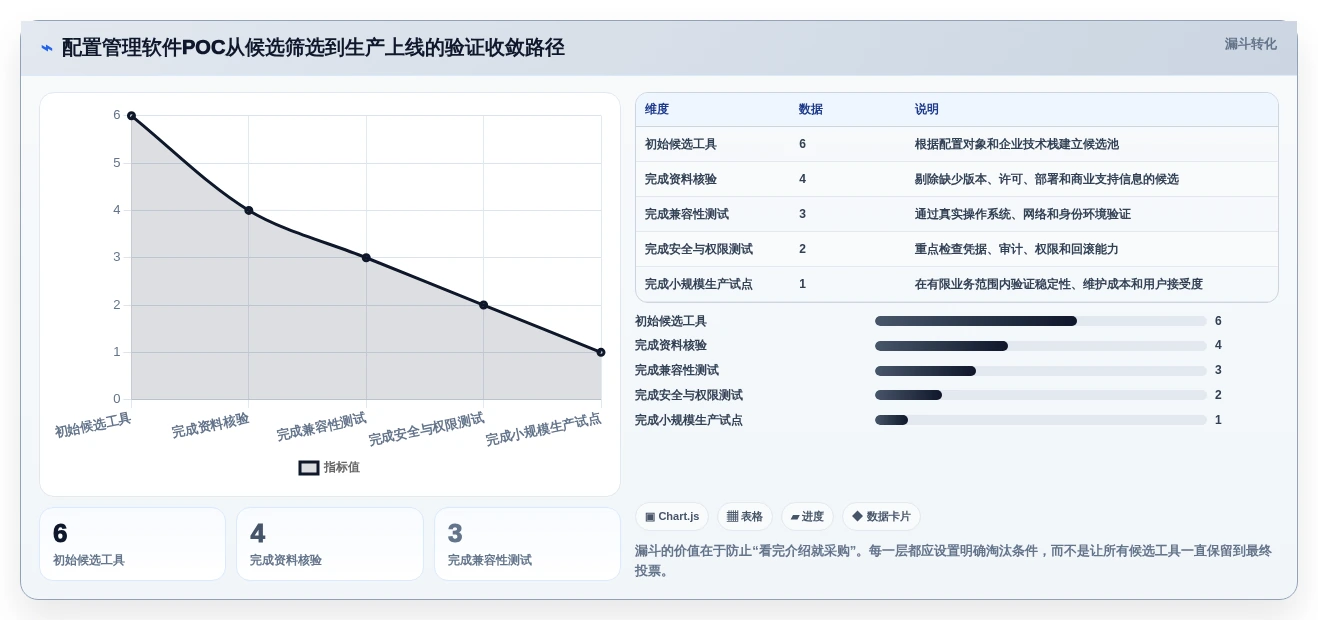Image resolution: width=1318 pixels, height=620 pixels.
Task: Toggle the 指标值 legend swatch
Action: coord(309,467)
